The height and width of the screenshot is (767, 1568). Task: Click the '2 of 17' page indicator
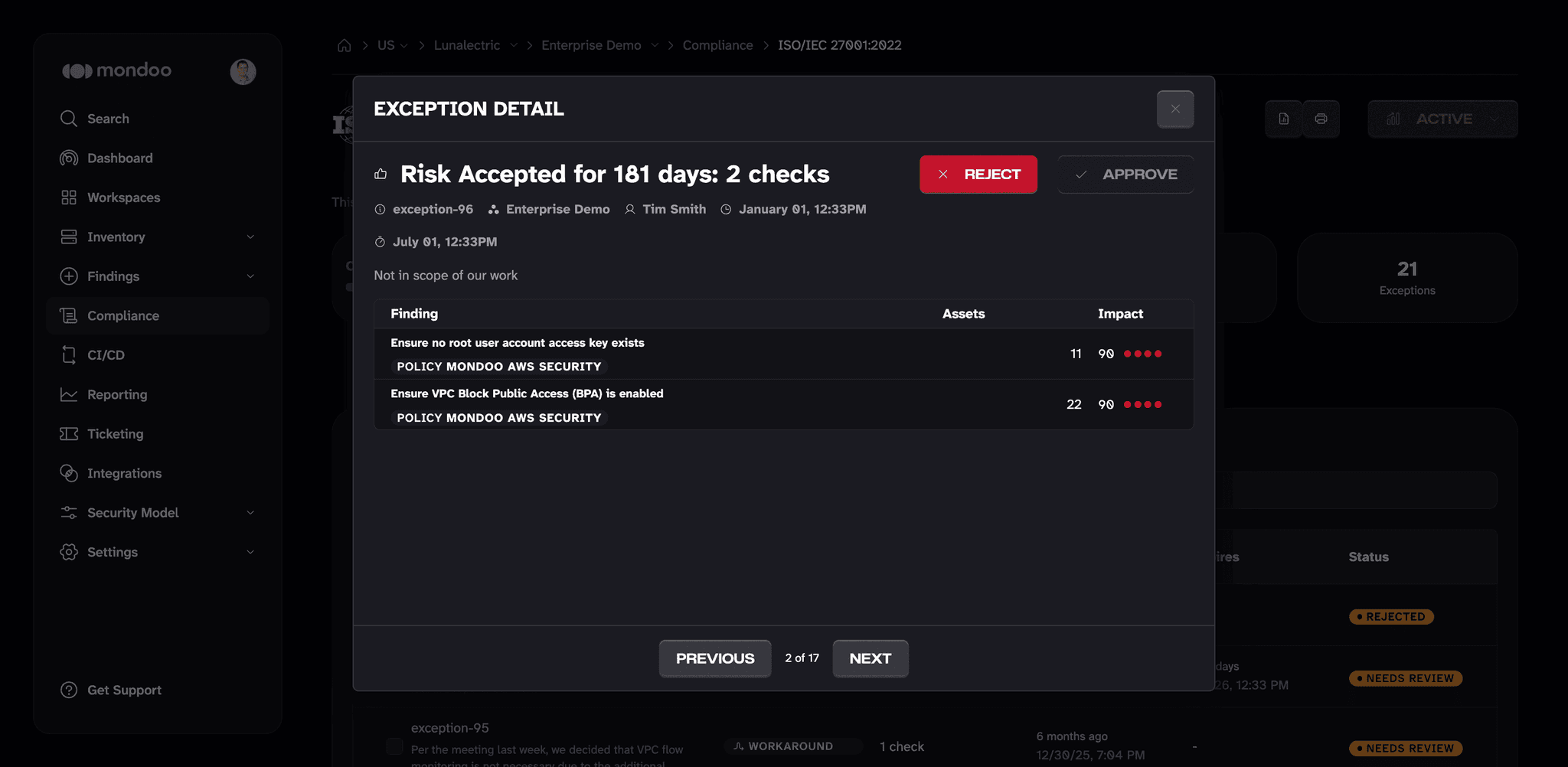[802, 658]
